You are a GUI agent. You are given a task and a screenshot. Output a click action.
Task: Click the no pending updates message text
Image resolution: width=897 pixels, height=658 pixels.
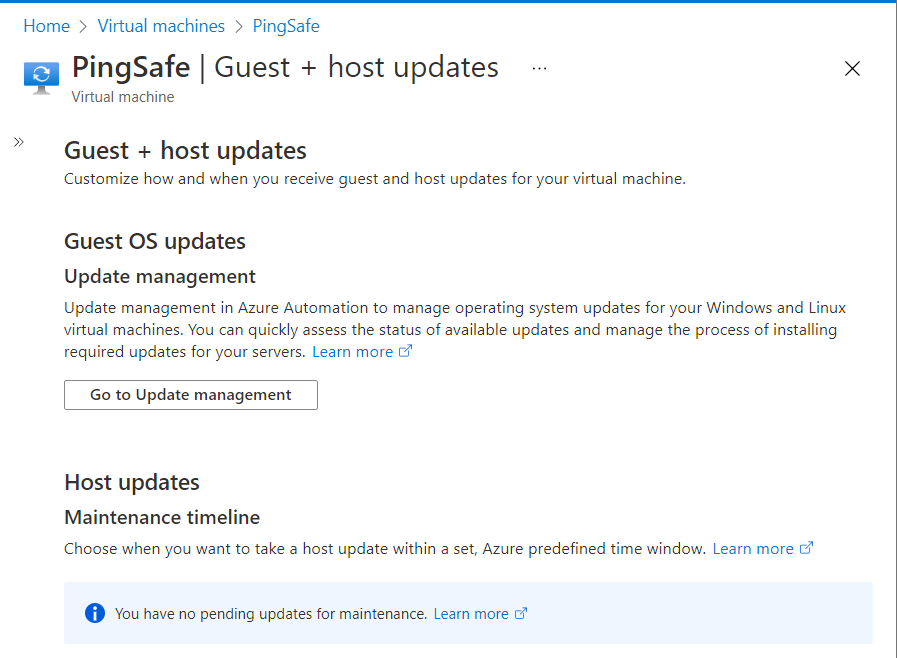271,614
